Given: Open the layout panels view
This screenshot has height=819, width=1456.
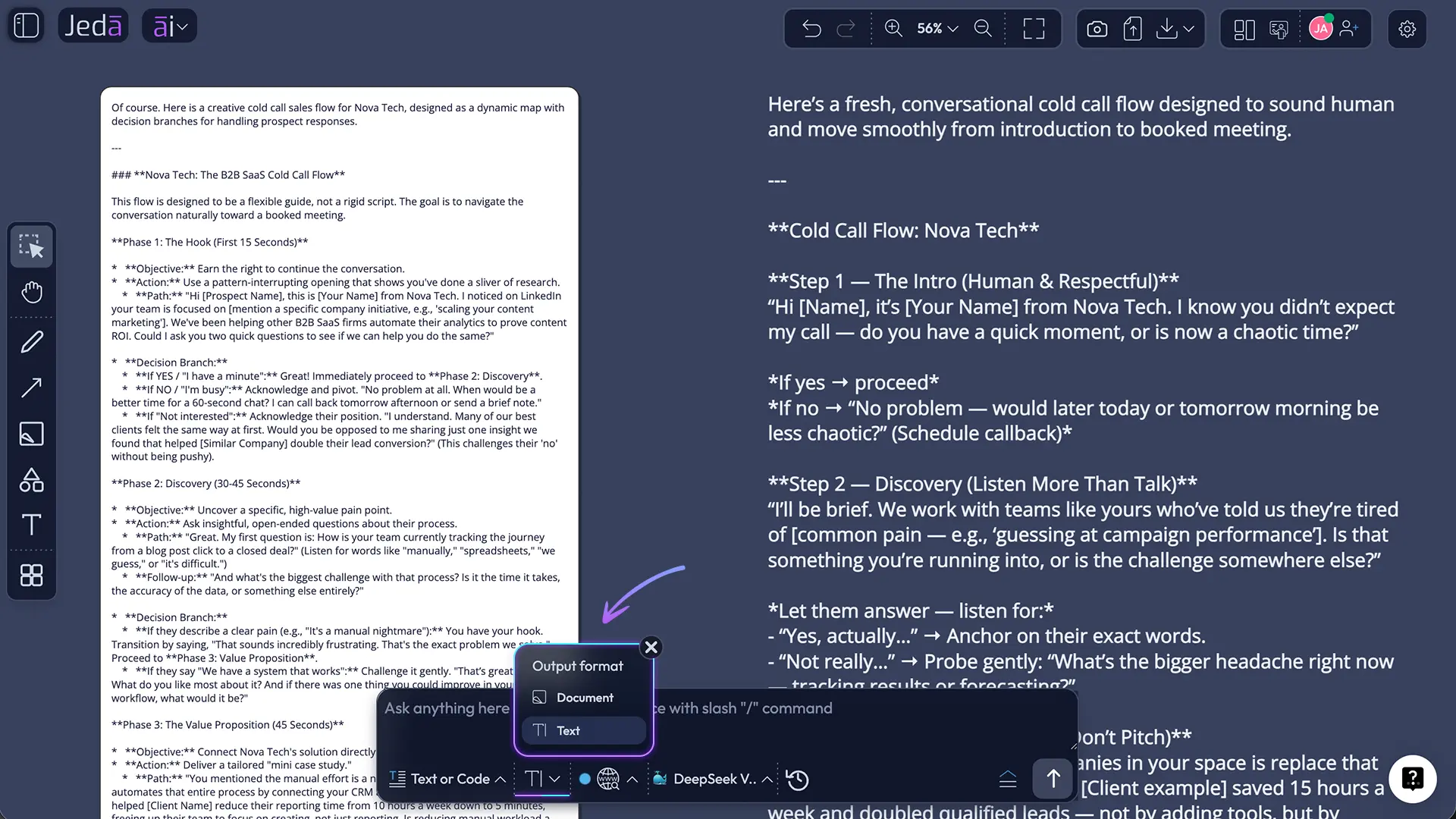Looking at the screenshot, I should (x=1244, y=29).
